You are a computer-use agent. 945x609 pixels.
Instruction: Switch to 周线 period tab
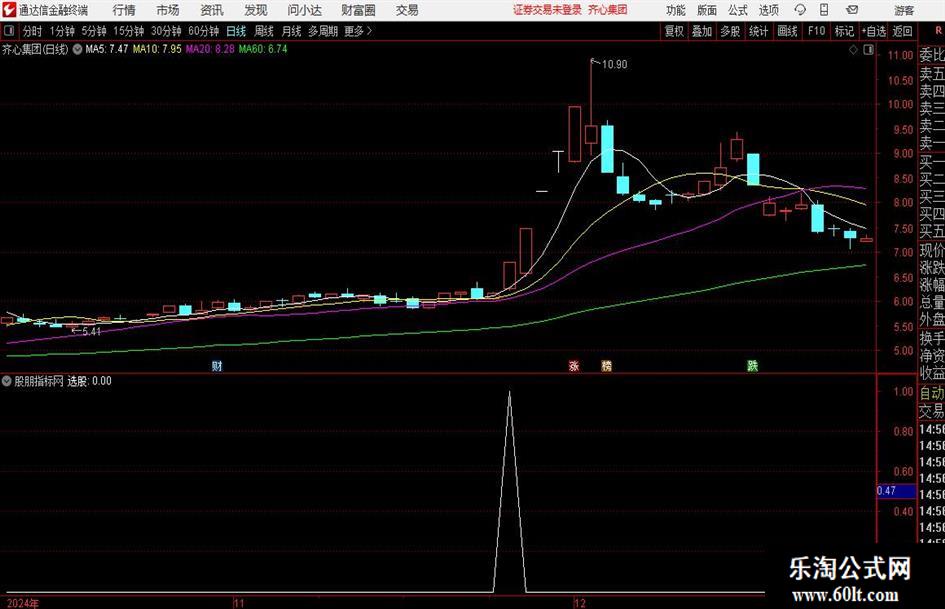coord(264,31)
